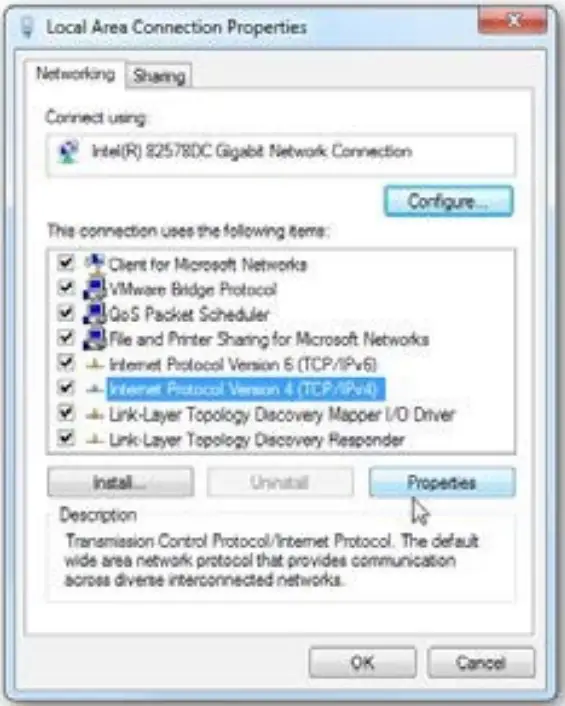Click the TCP/IPv6 protocol icon
This screenshot has width=565, height=706.
pyautogui.click(x=95, y=364)
